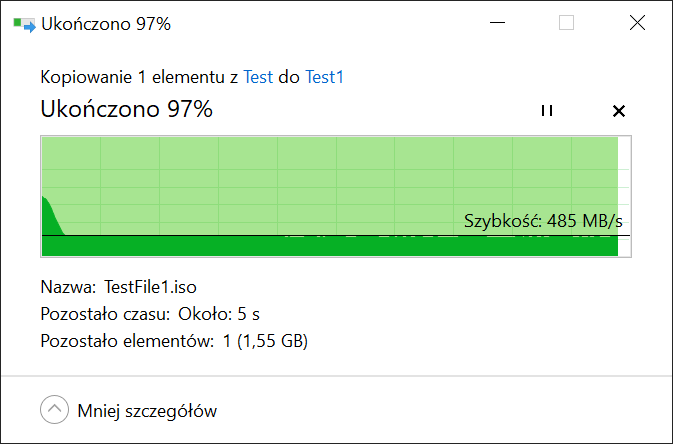
Task: Pause the file copy operation
Action: click(547, 111)
